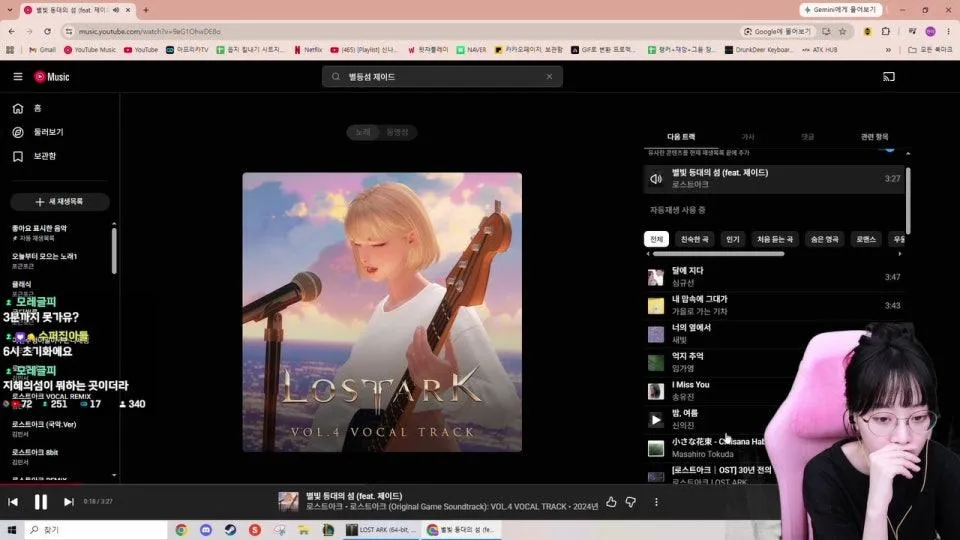Viewport: 960px width, 540px height.
Task: Select the 로맨스 filter chip
Action: [x=866, y=239]
